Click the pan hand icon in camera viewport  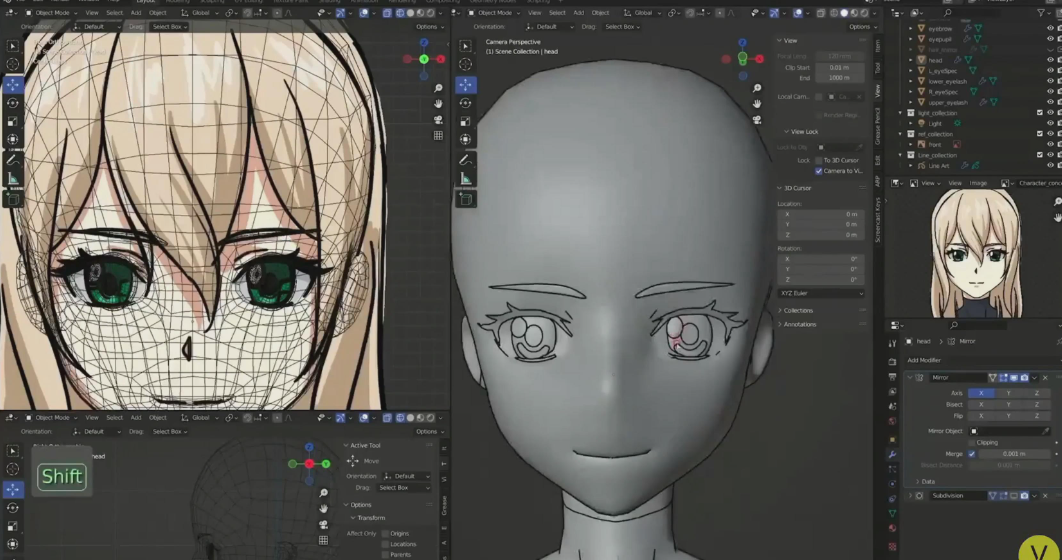click(x=757, y=104)
